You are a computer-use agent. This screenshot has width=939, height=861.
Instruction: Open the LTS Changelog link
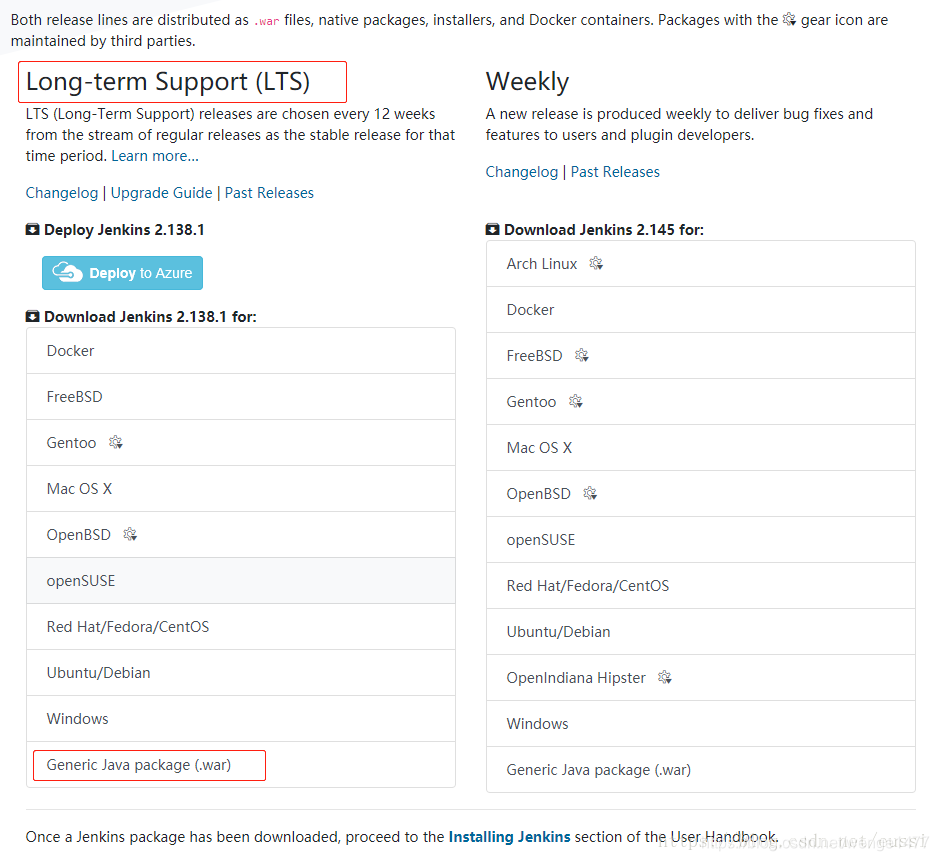(x=62, y=193)
